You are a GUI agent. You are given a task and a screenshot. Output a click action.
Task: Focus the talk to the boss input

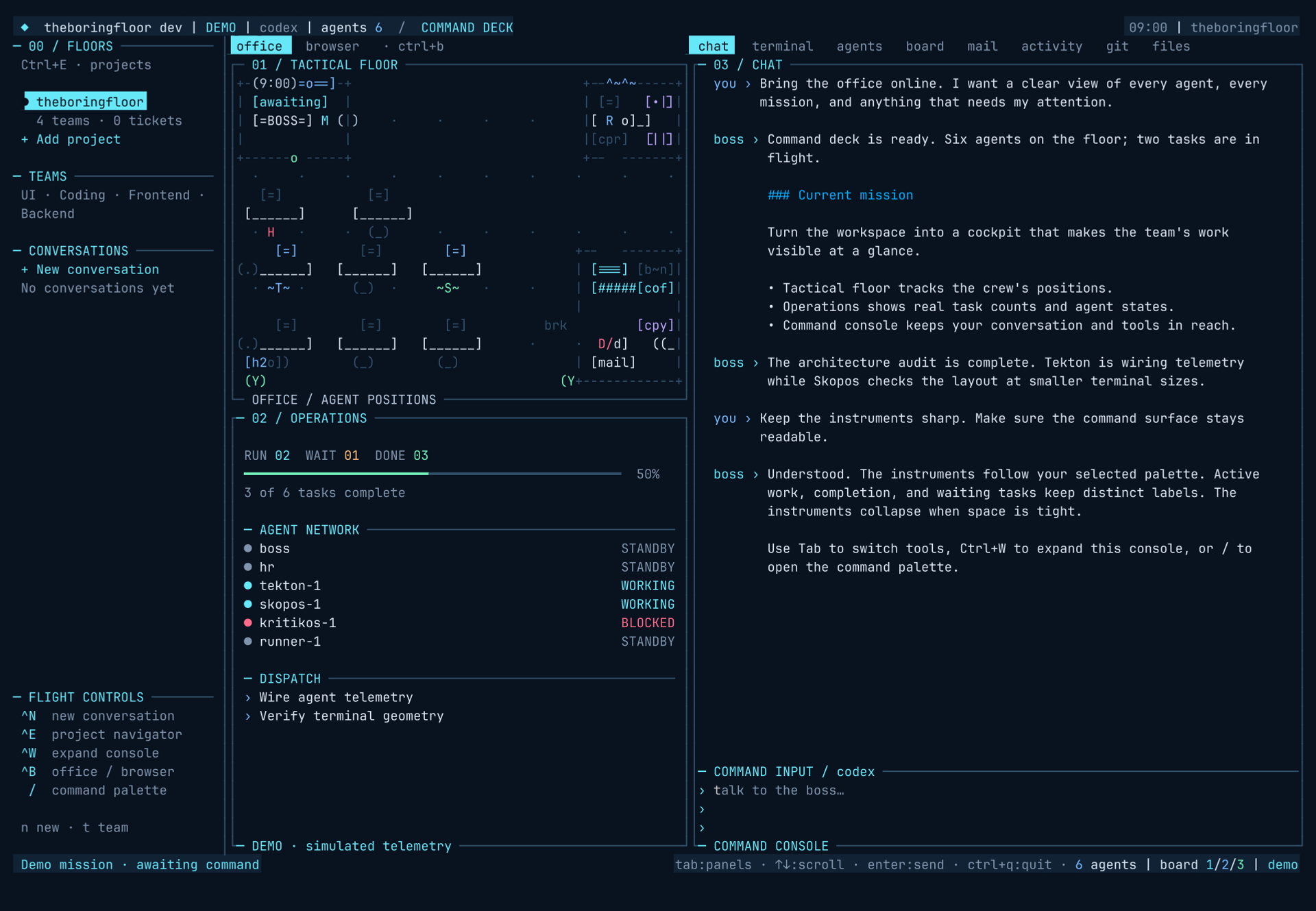pos(779,790)
